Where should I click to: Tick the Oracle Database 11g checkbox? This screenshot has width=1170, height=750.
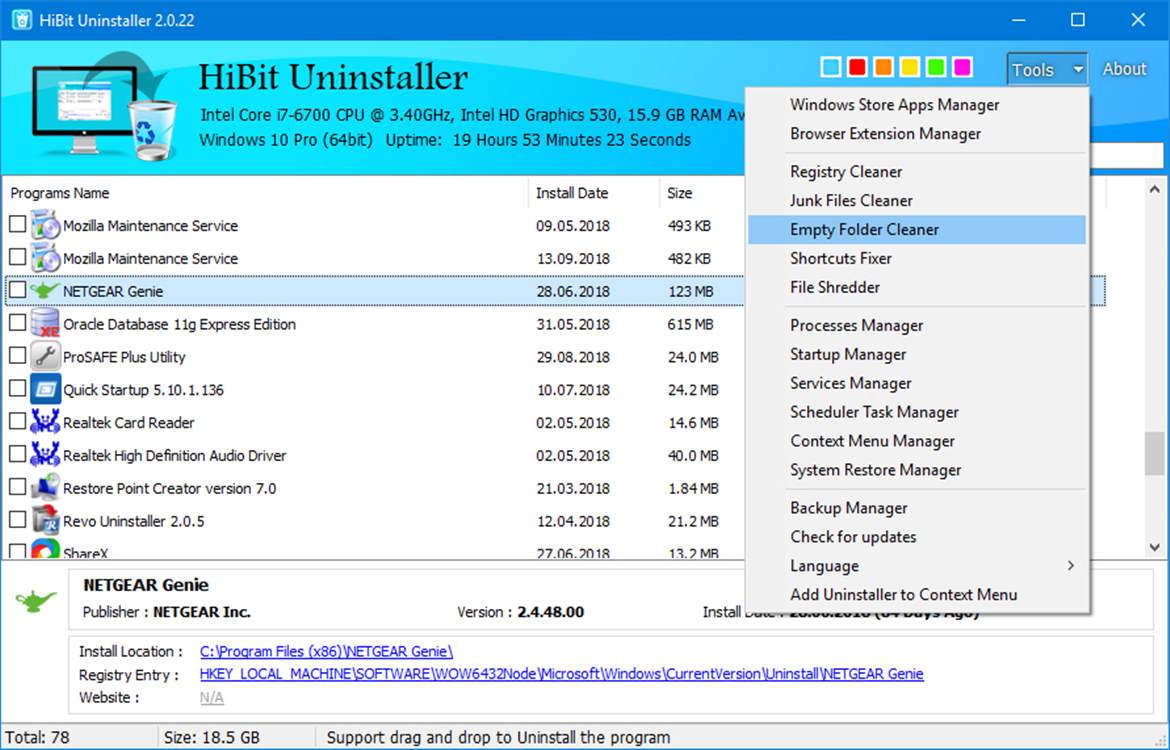[x=17, y=322]
